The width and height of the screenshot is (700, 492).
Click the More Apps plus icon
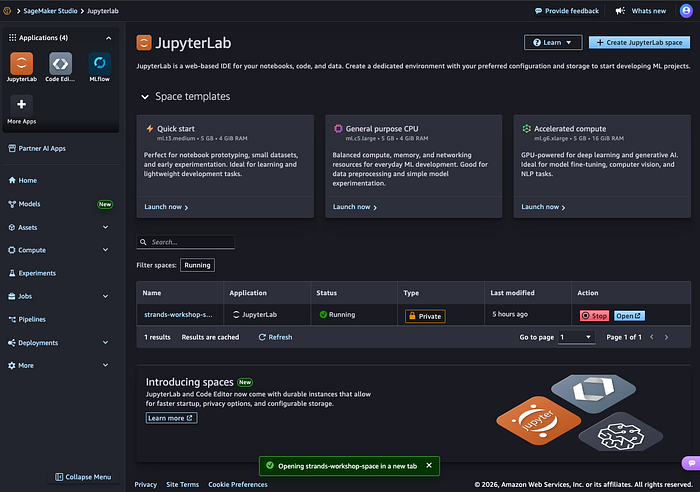21,105
